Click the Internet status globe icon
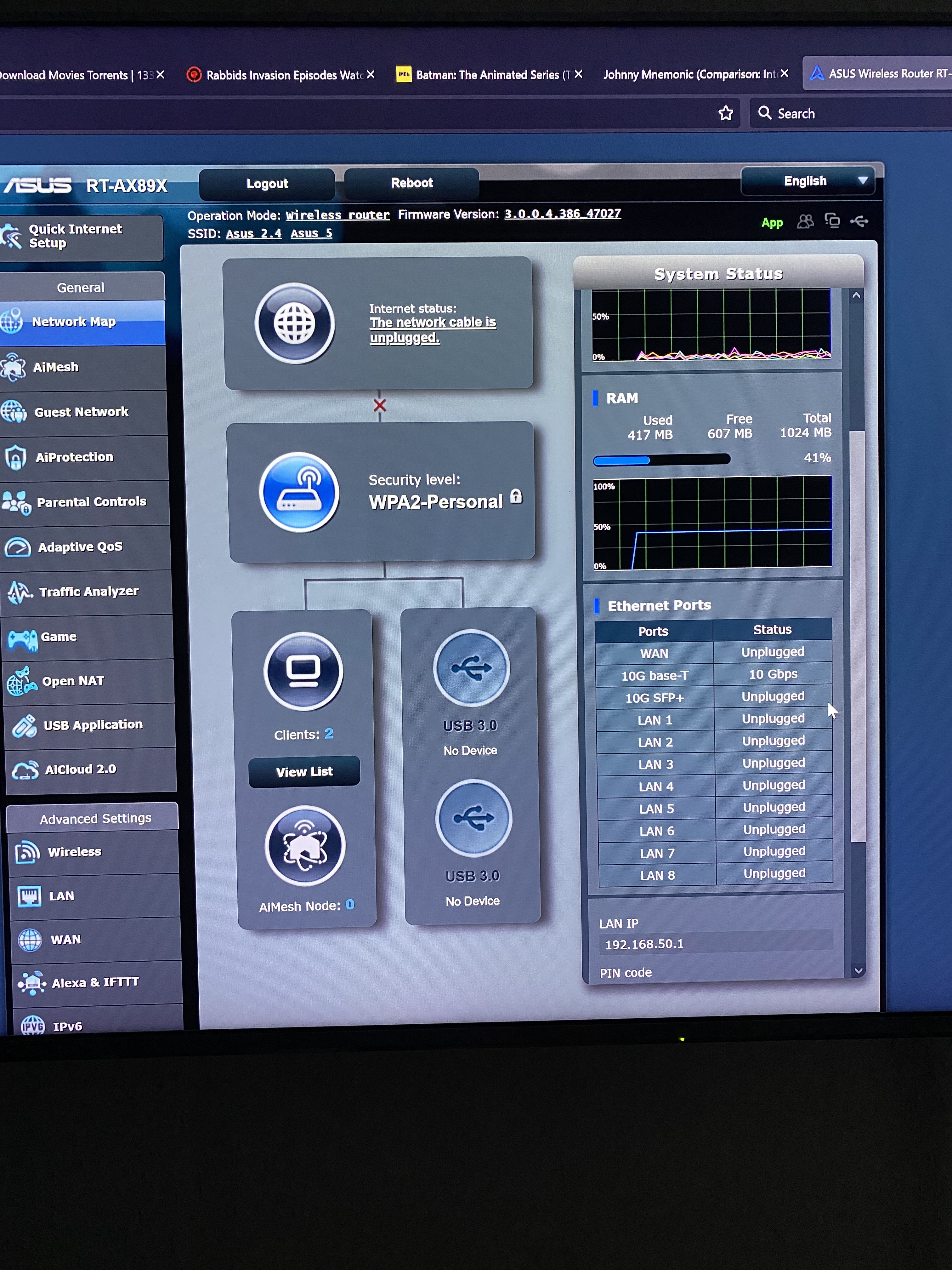 pyautogui.click(x=295, y=323)
